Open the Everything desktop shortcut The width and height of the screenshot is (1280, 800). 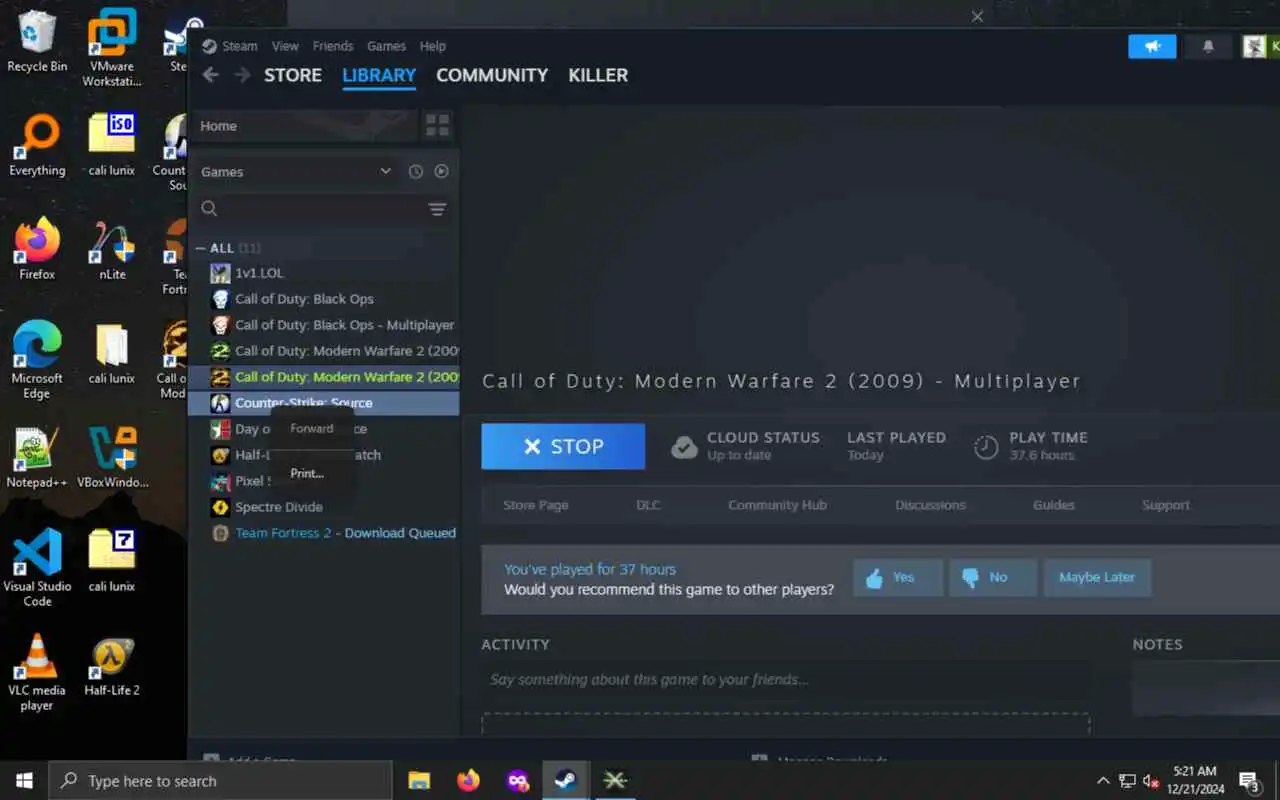(37, 146)
